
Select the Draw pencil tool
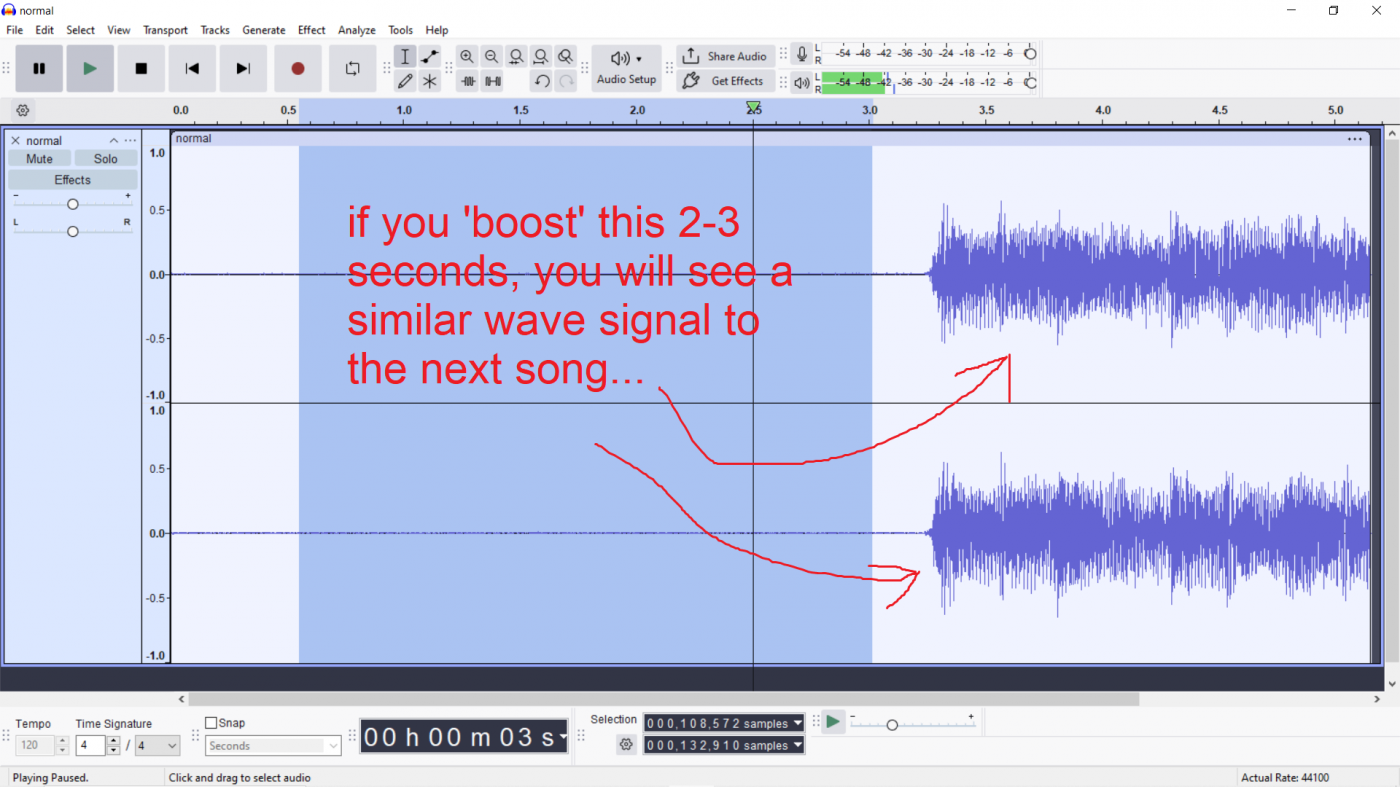pos(405,82)
